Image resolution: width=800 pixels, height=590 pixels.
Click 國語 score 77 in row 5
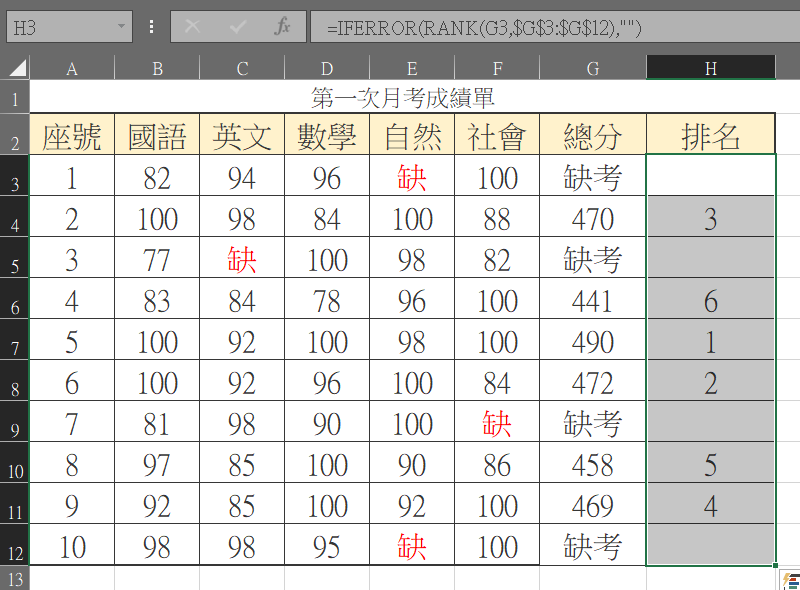click(x=157, y=258)
